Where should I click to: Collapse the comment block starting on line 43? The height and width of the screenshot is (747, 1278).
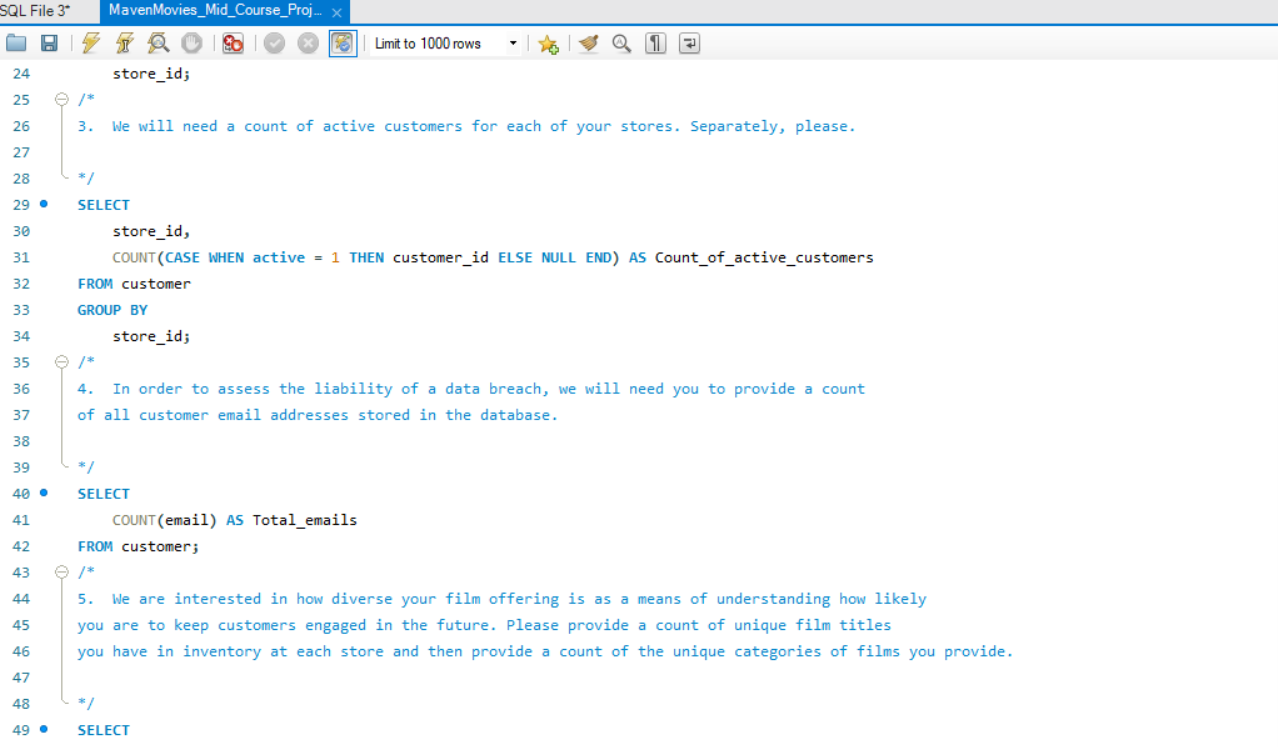[x=62, y=572]
